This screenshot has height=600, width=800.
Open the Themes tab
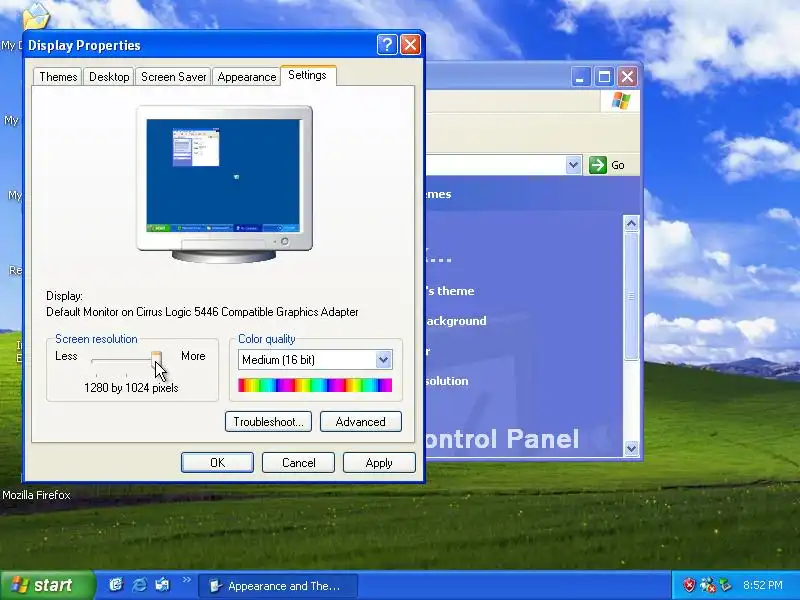[x=58, y=77]
